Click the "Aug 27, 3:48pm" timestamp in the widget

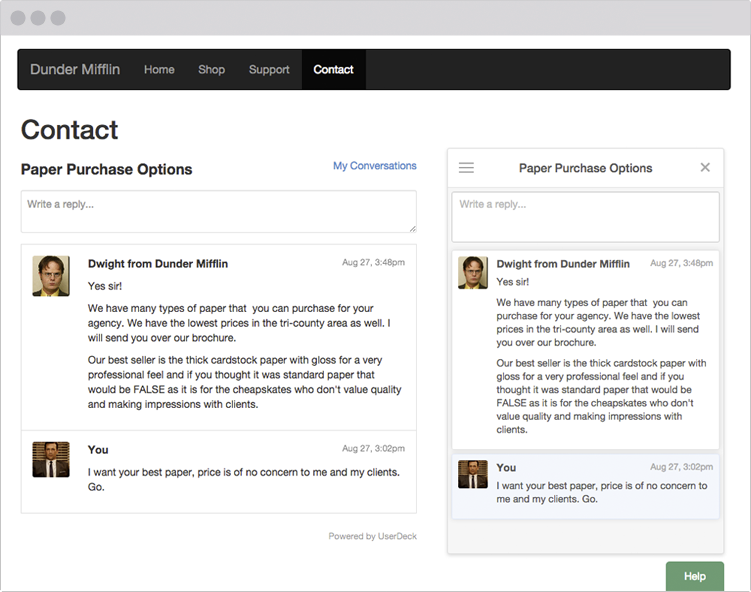coord(681,263)
